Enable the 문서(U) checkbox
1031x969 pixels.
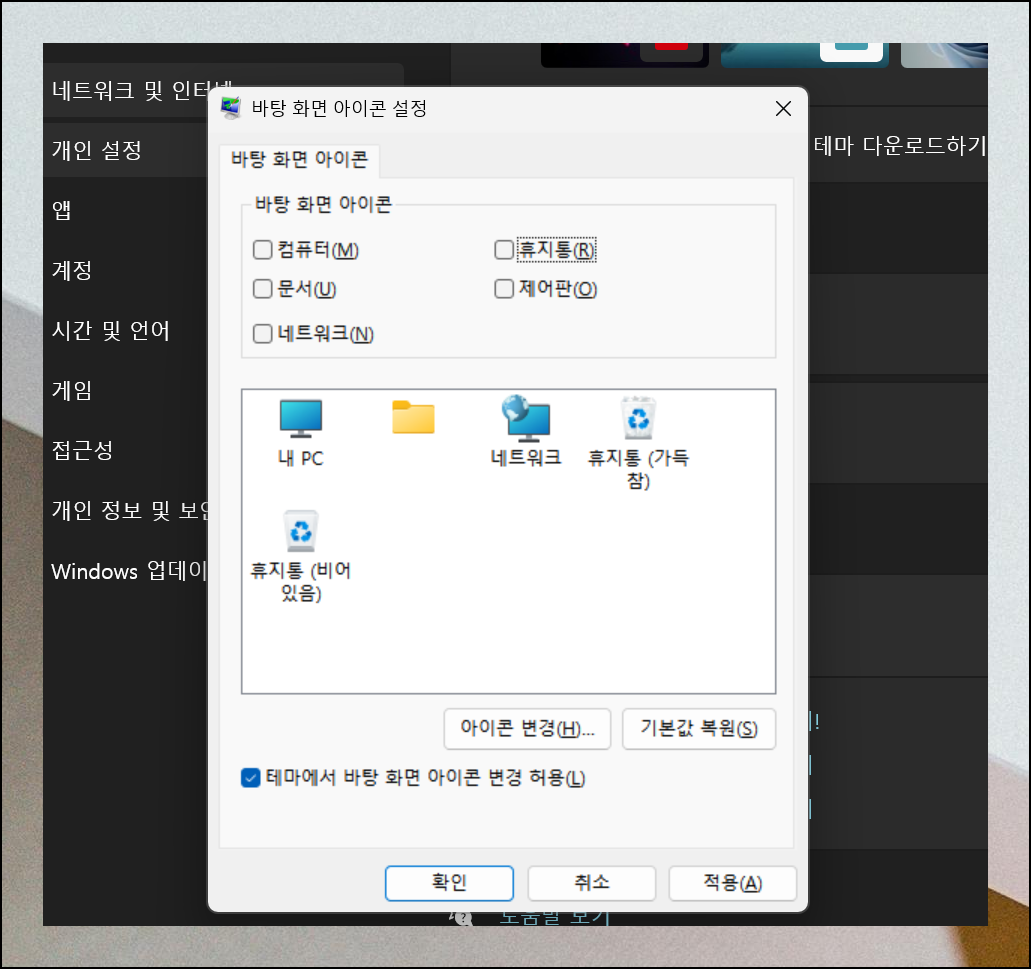262,289
